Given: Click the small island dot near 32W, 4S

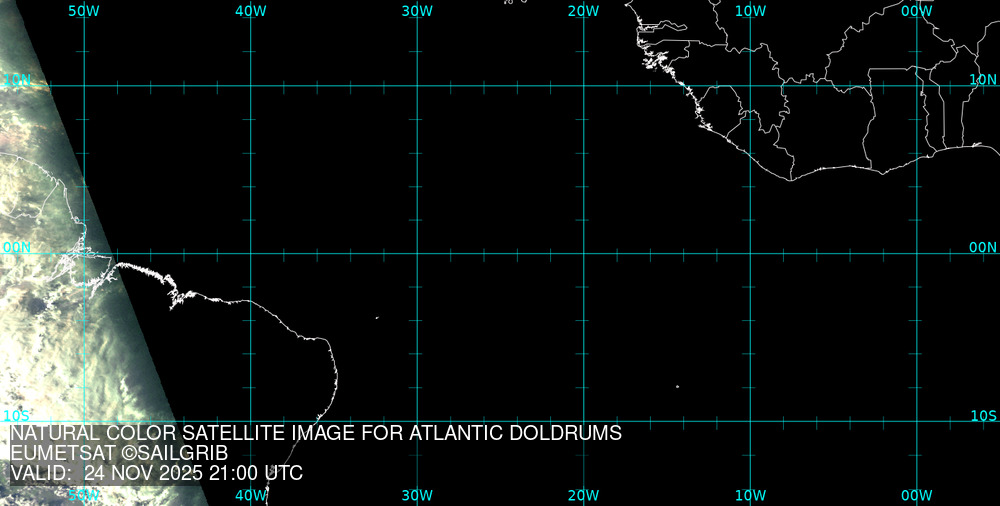Looking at the screenshot, I should (377, 318).
